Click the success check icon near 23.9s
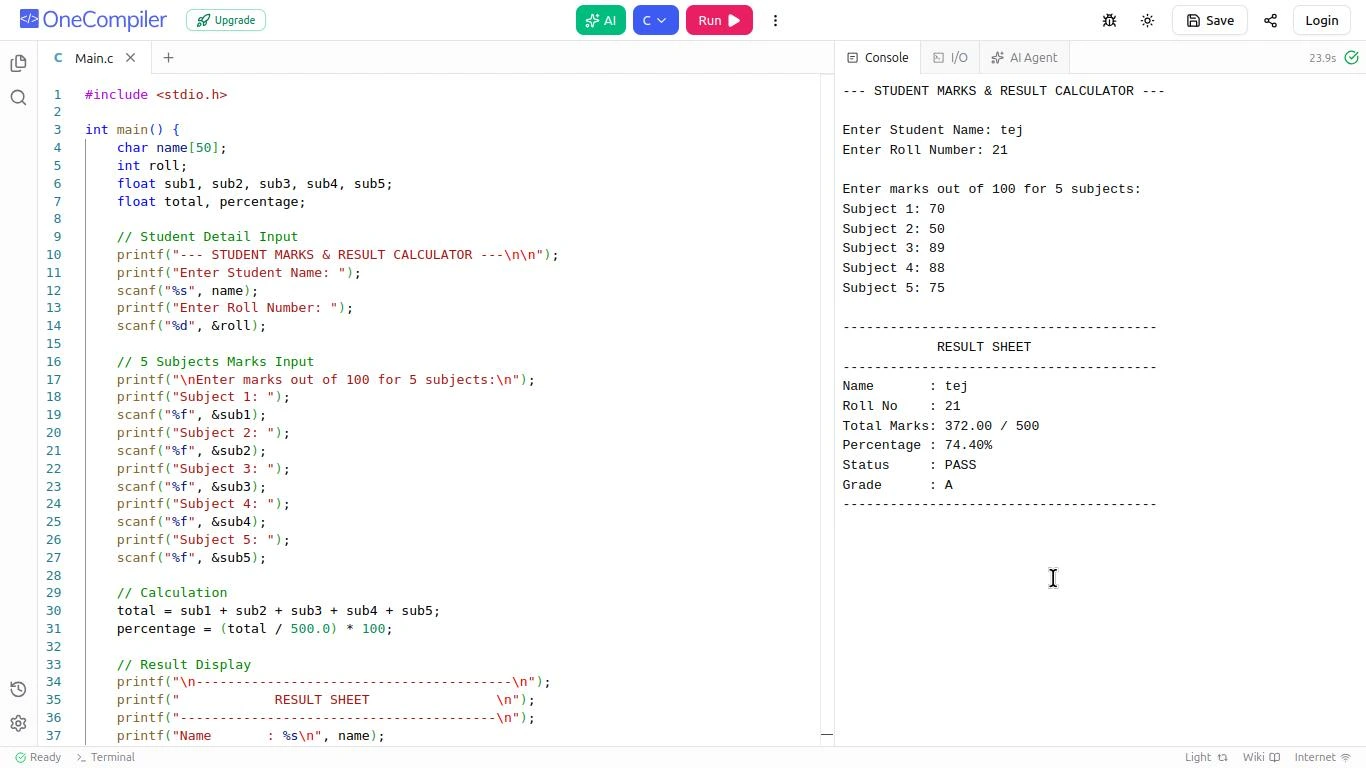The image size is (1366, 768). (1351, 58)
